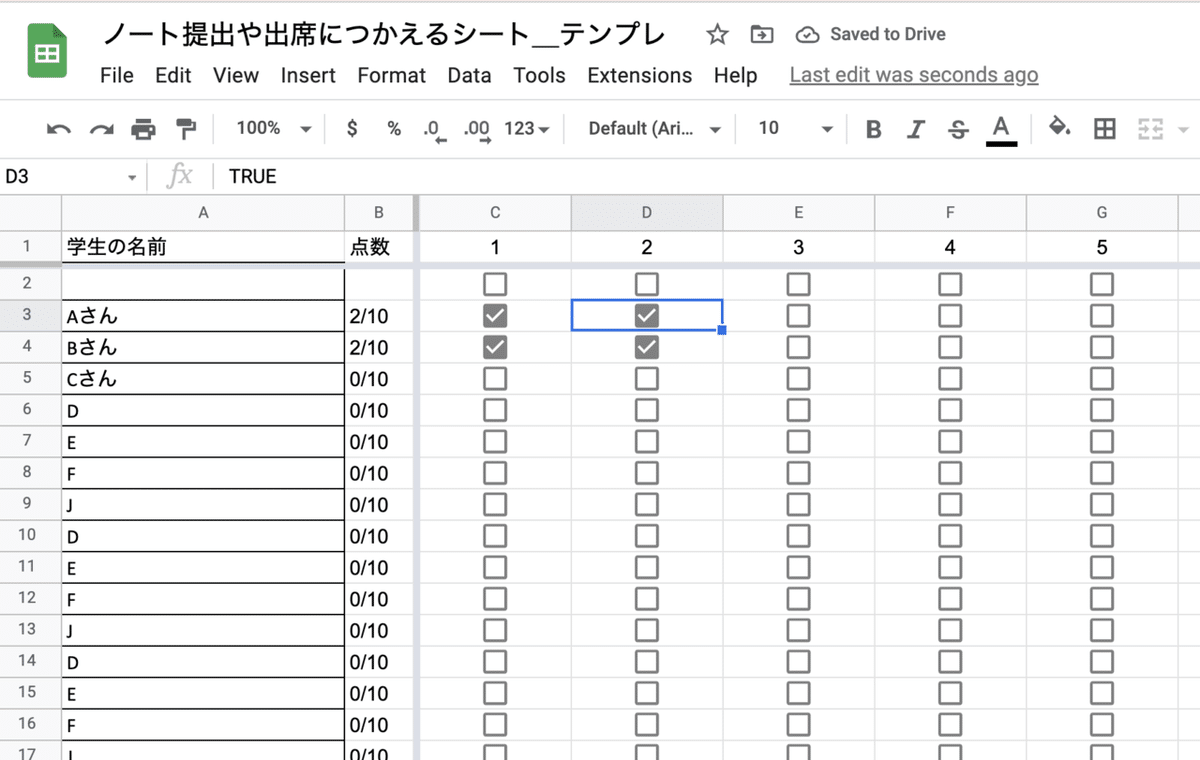The width and height of the screenshot is (1200, 760).
Task: Click the formula bar showing TRUE
Action: coord(705,176)
